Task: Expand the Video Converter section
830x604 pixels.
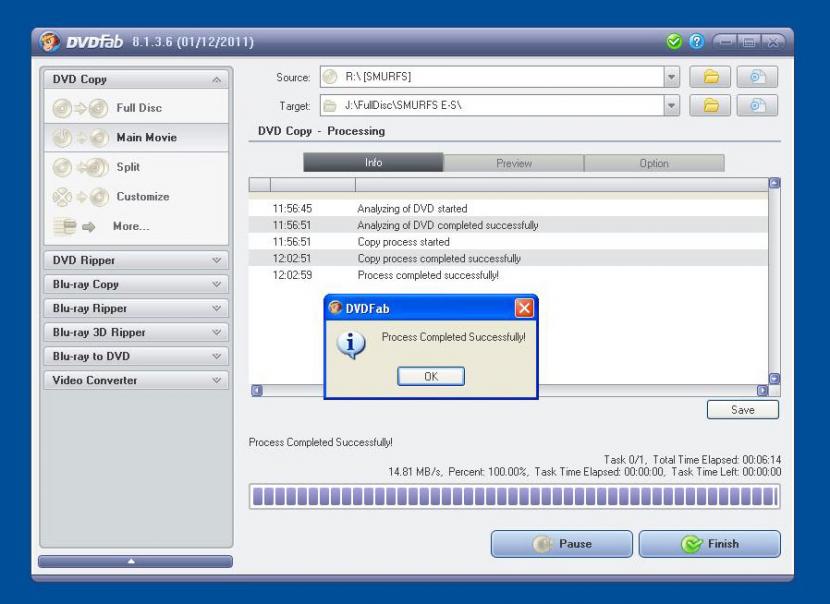Action: (x=216, y=380)
